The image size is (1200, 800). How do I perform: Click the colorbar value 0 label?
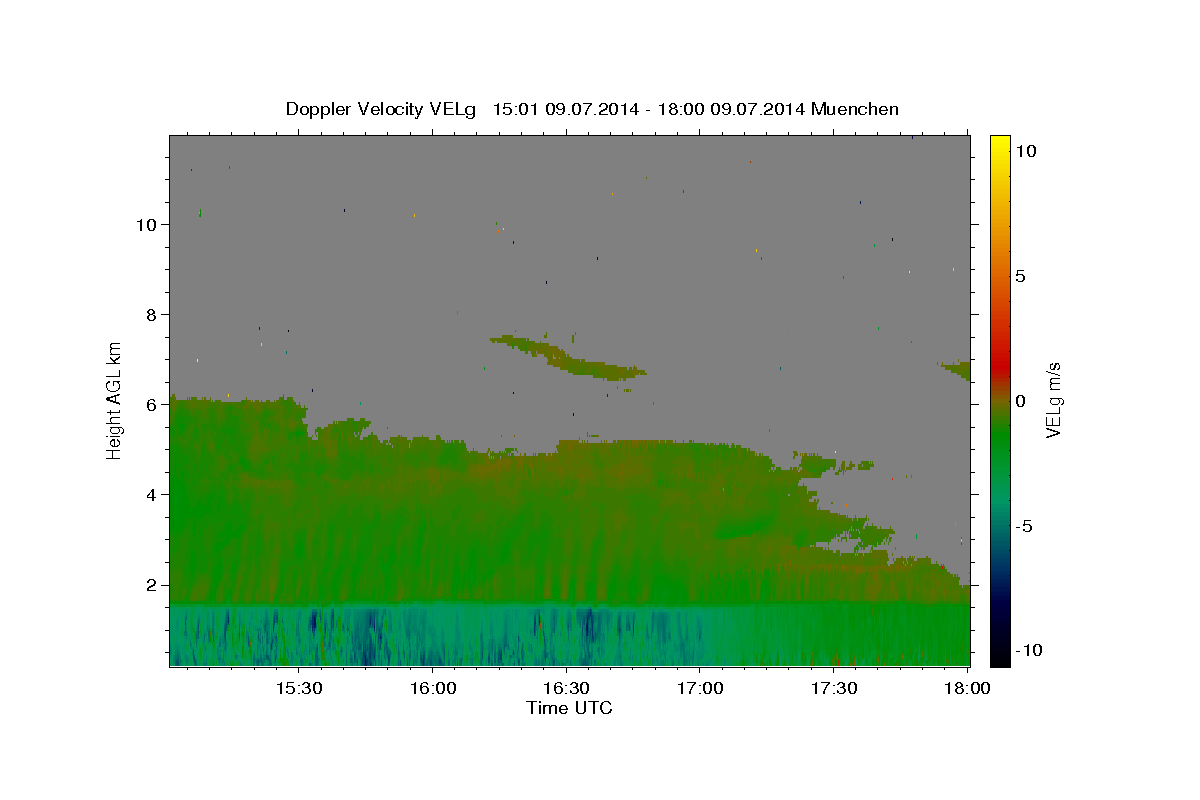(1020, 401)
